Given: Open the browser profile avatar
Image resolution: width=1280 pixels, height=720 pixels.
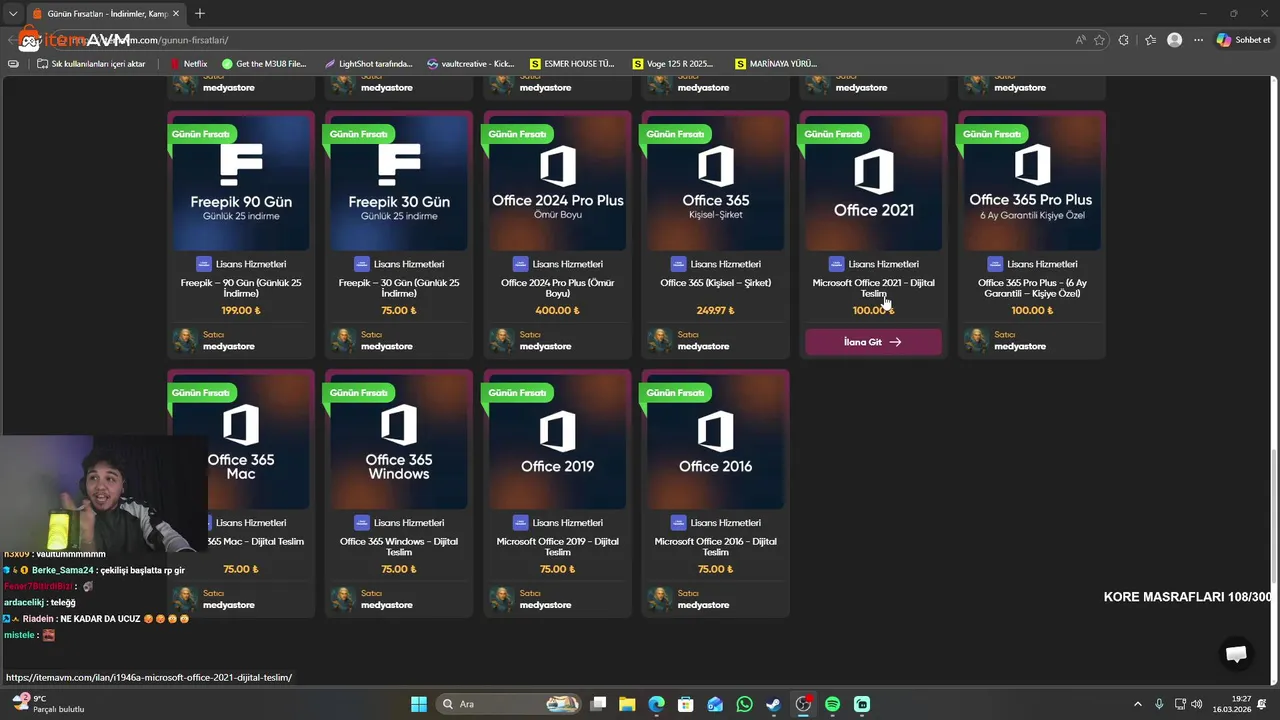Looking at the screenshot, I should 1175,40.
